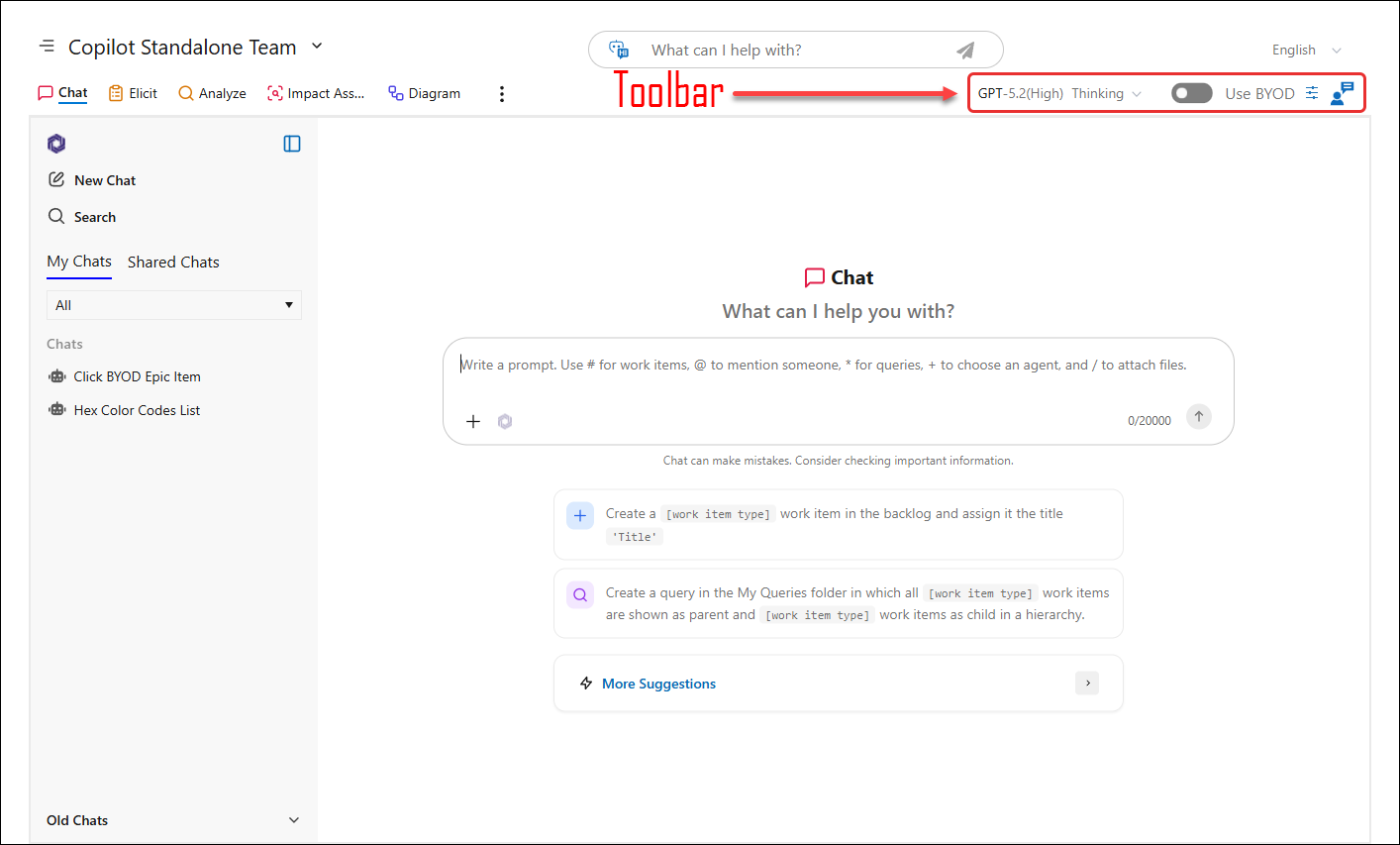Open BYOD settings sliders icon
Image resolution: width=1400 pixels, height=845 pixels.
pos(1312,93)
